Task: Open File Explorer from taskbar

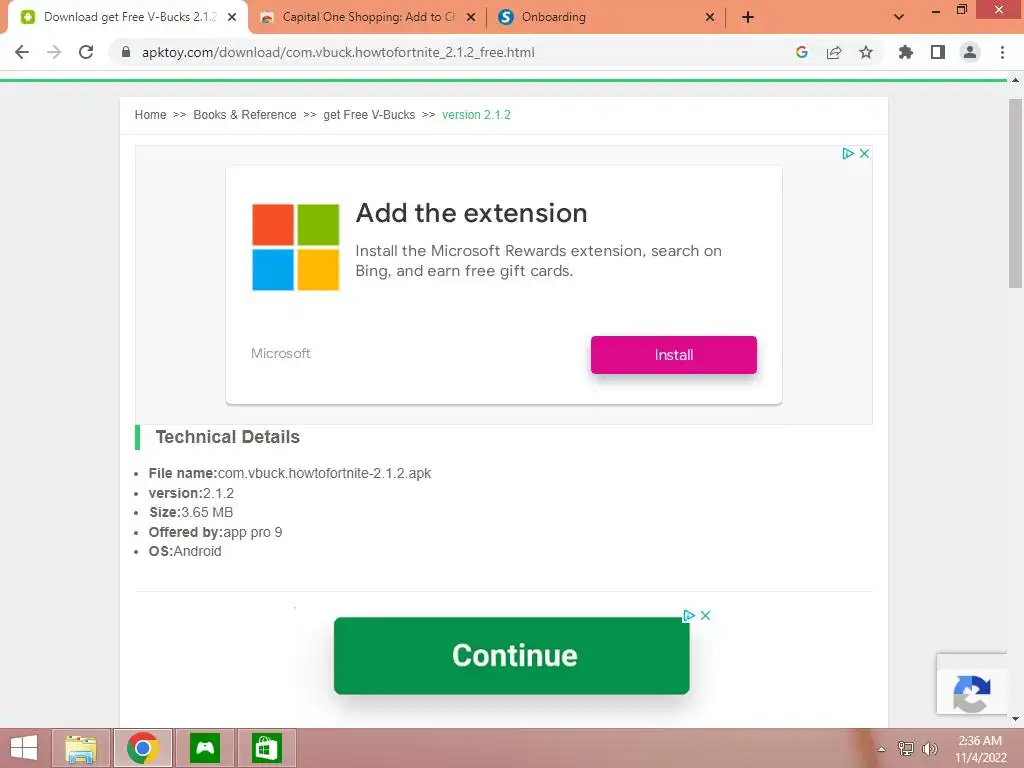Action: click(81, 748)
